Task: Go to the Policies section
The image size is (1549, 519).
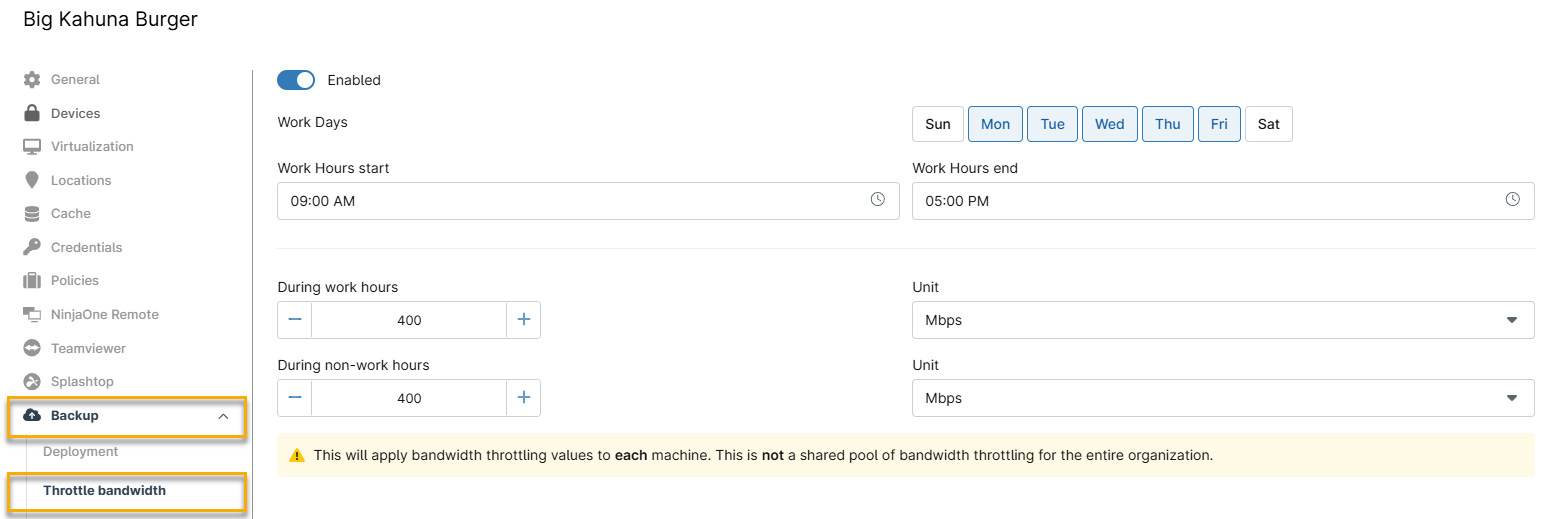Action: pos(74,281)
